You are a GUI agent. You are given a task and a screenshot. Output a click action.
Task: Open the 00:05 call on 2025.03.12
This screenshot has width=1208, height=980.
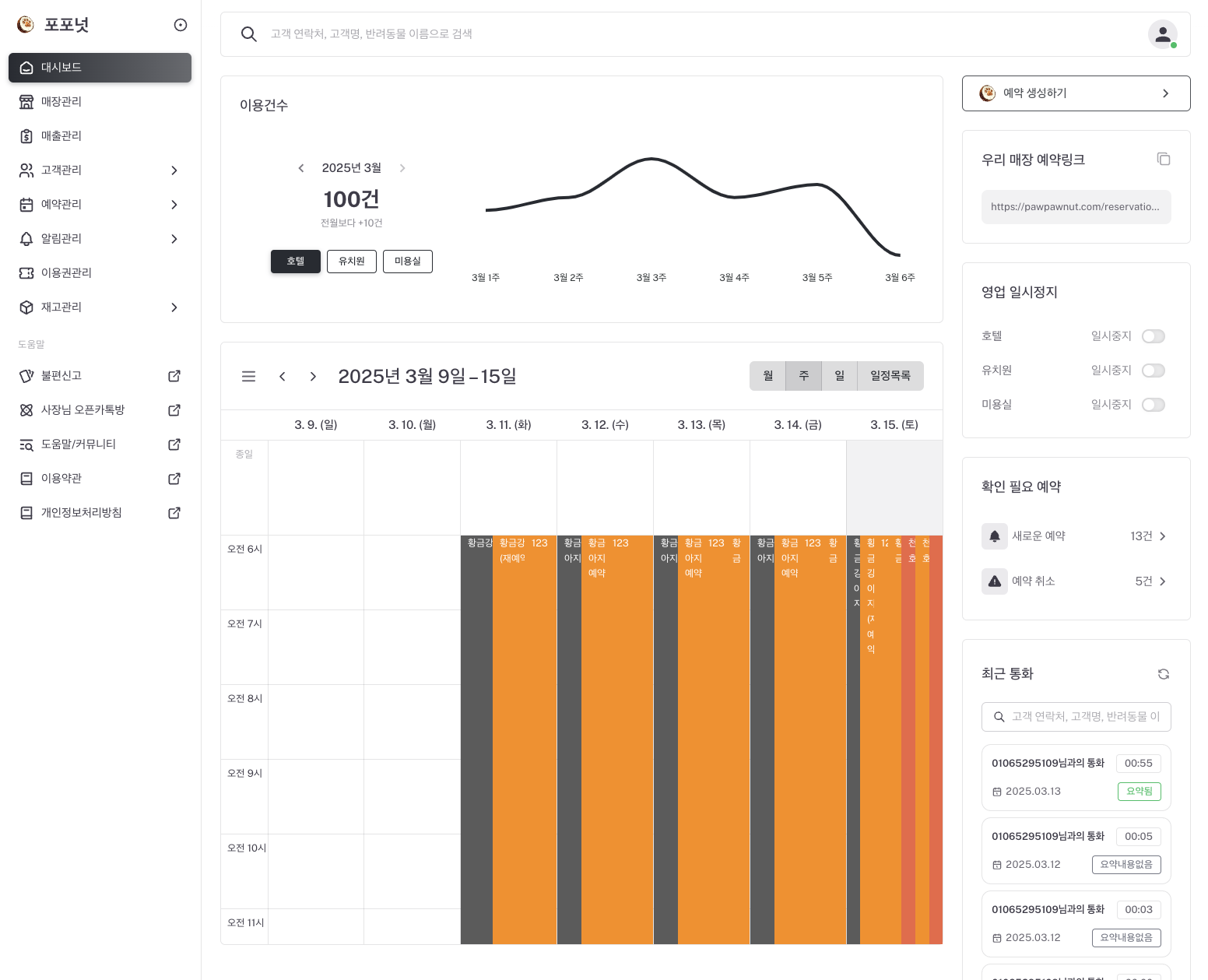pos(1076,851)
